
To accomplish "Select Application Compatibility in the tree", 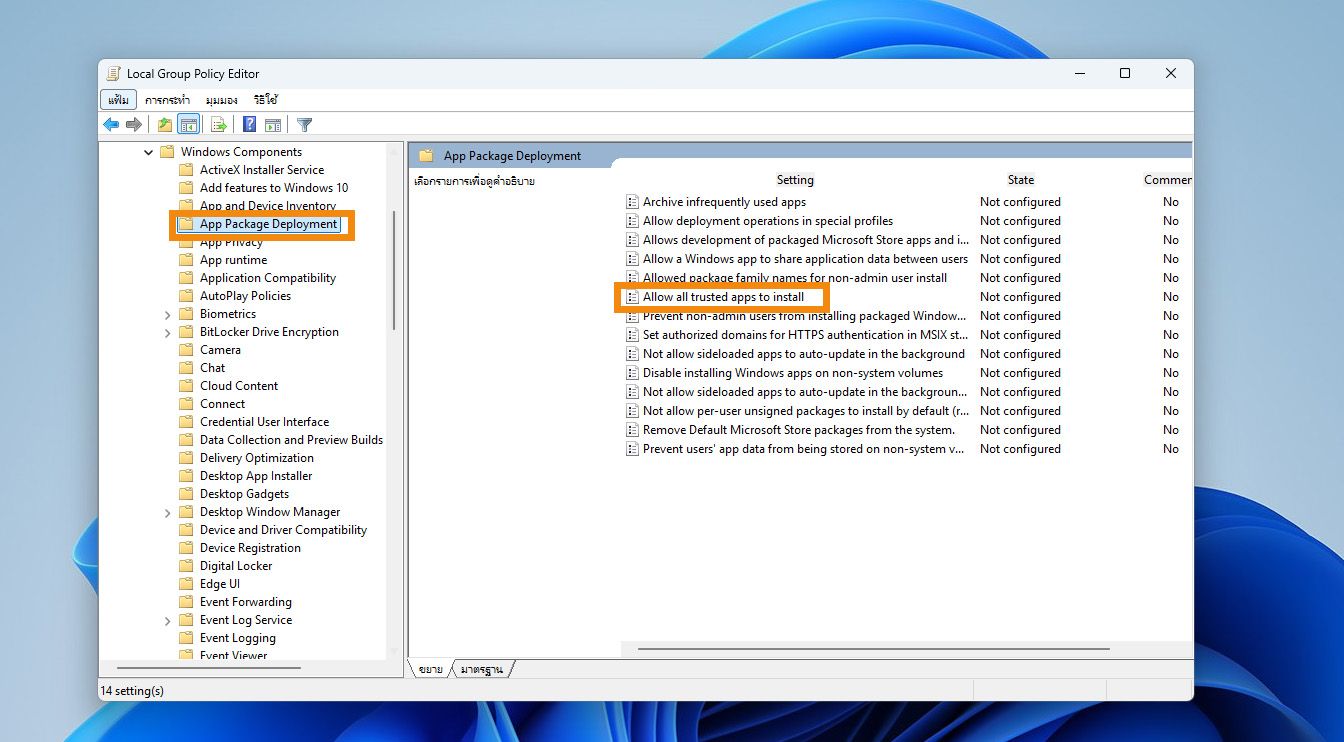I will click(267, 278).
